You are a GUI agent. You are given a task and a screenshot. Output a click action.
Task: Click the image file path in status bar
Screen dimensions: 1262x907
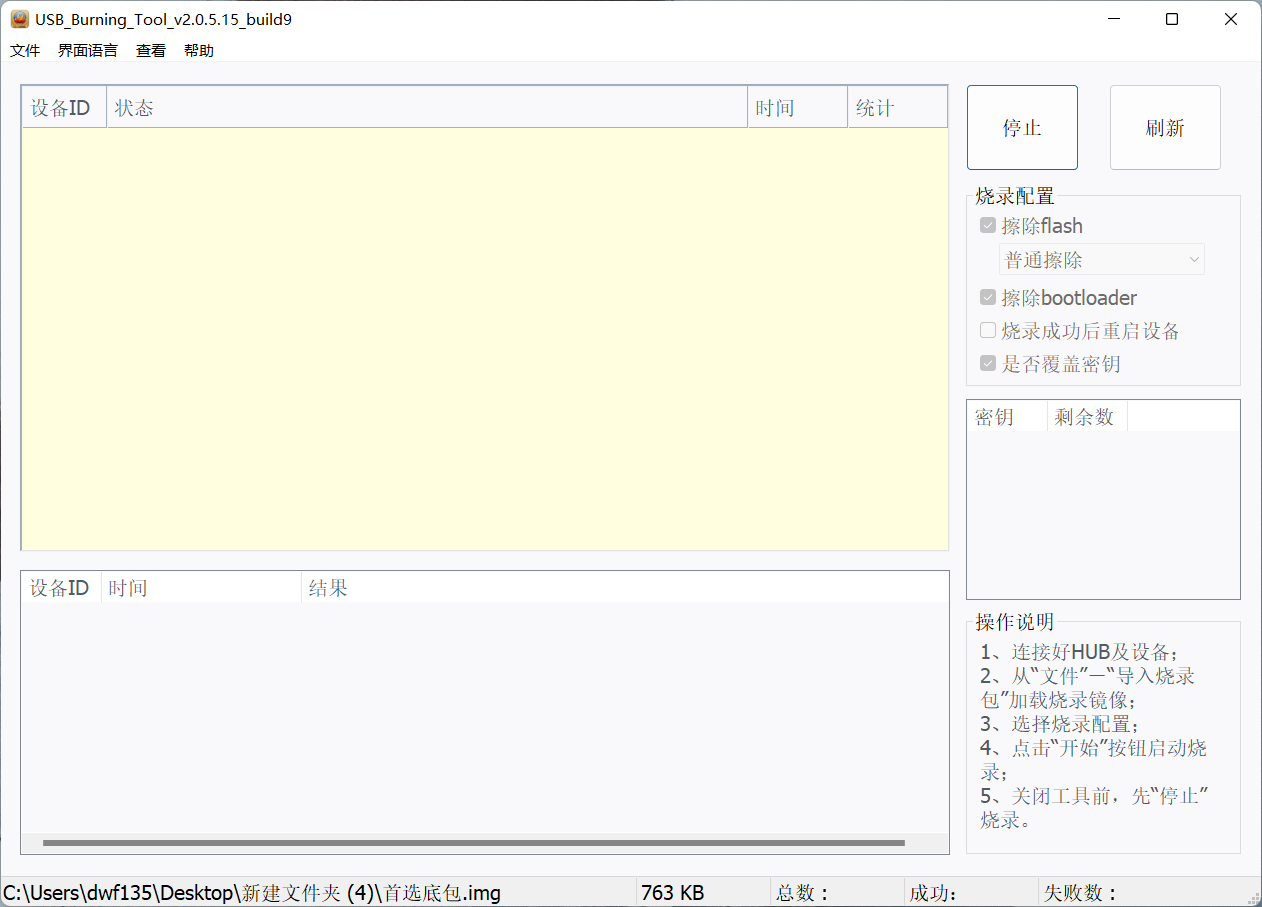[252, 893]
